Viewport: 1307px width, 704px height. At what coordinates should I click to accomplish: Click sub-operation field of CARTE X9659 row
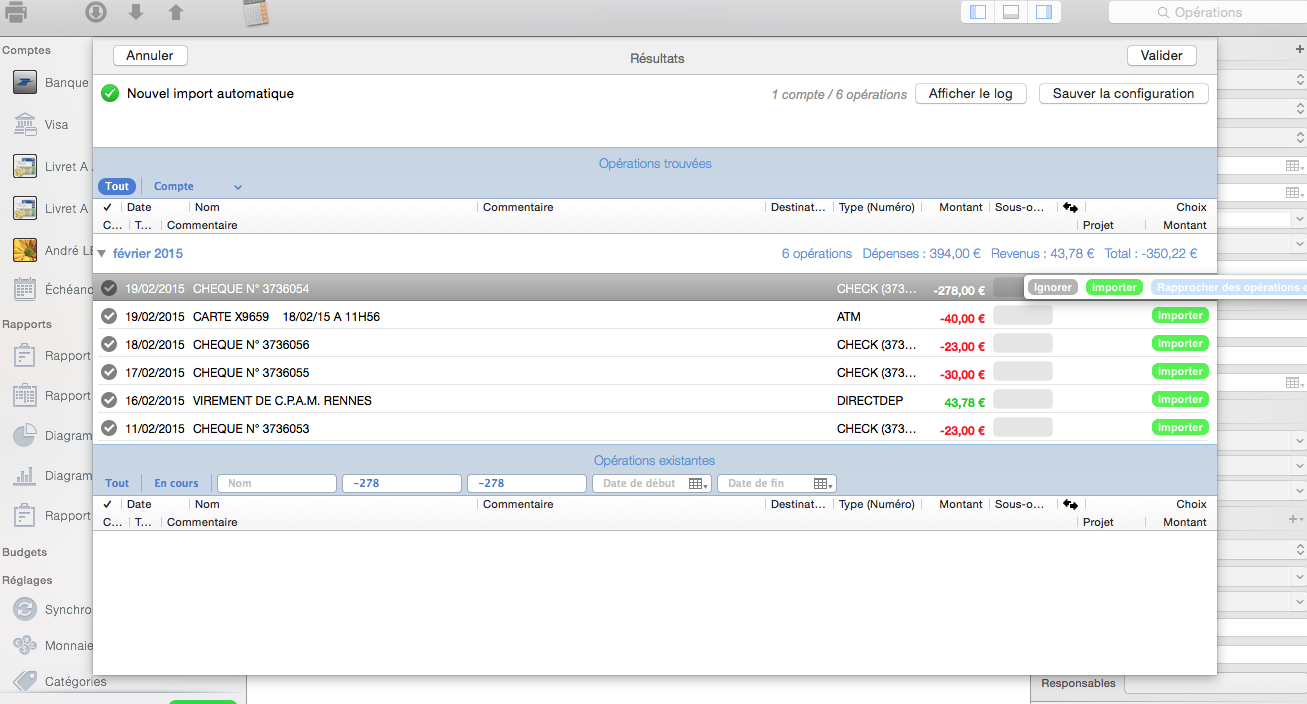point(1022,315)
